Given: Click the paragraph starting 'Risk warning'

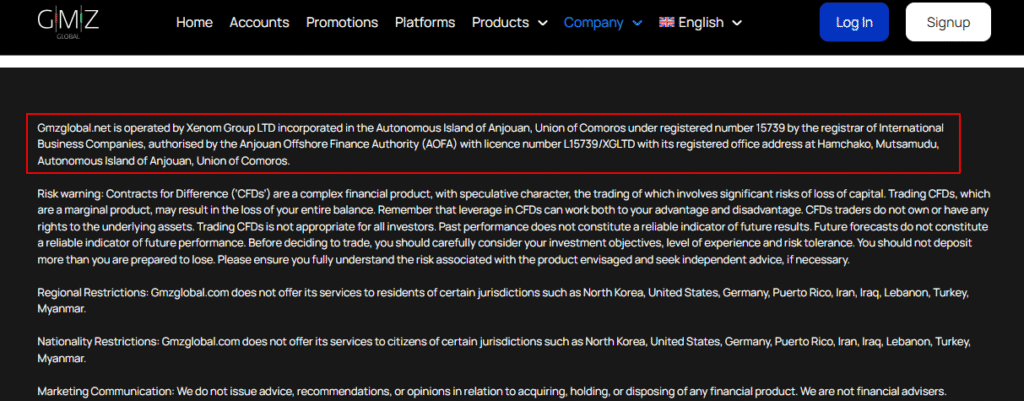Looking at the screenshot, I should tap(513, 227).
